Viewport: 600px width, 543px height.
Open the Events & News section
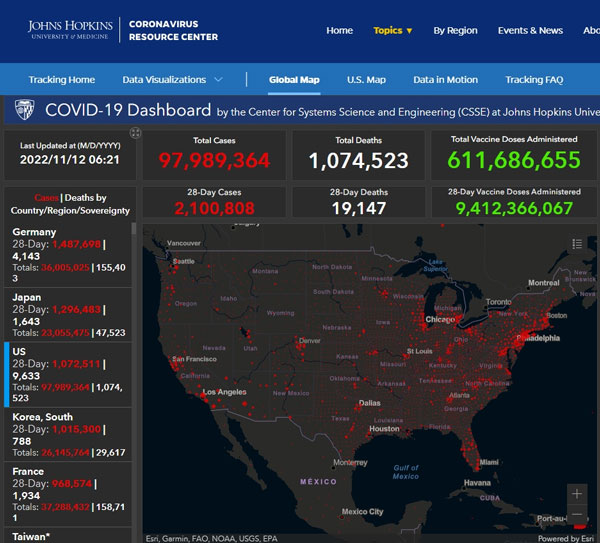[530, 30]
